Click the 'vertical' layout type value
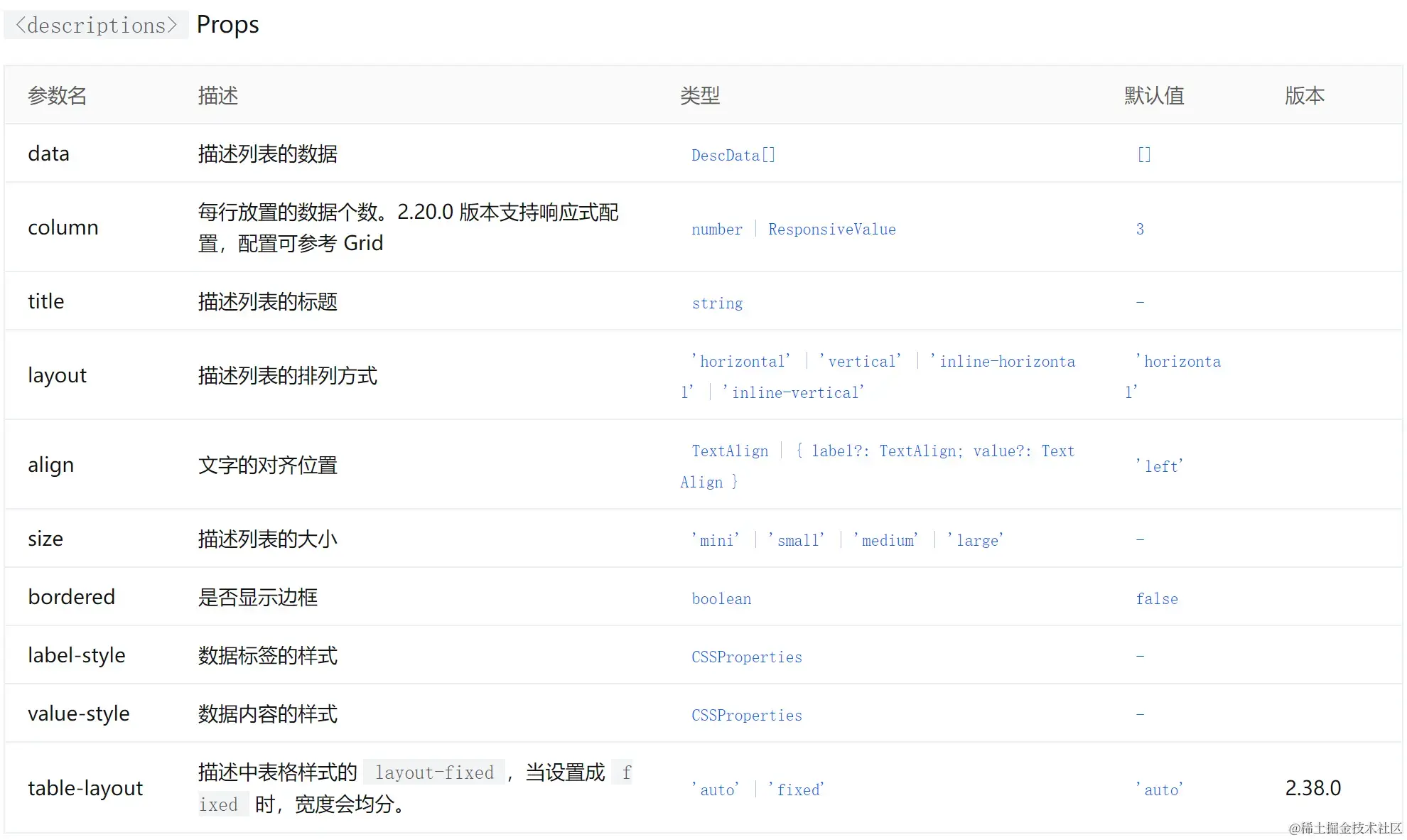Viewport: 1407px width, 840px height. [860, 361]
